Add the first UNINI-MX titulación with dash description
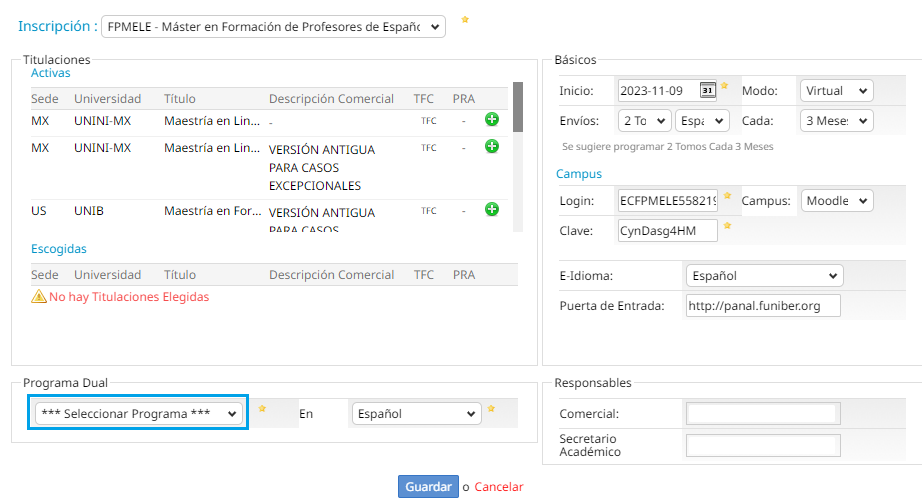The height and width of the screenshot is (503, 922). [x=491, y=120]
